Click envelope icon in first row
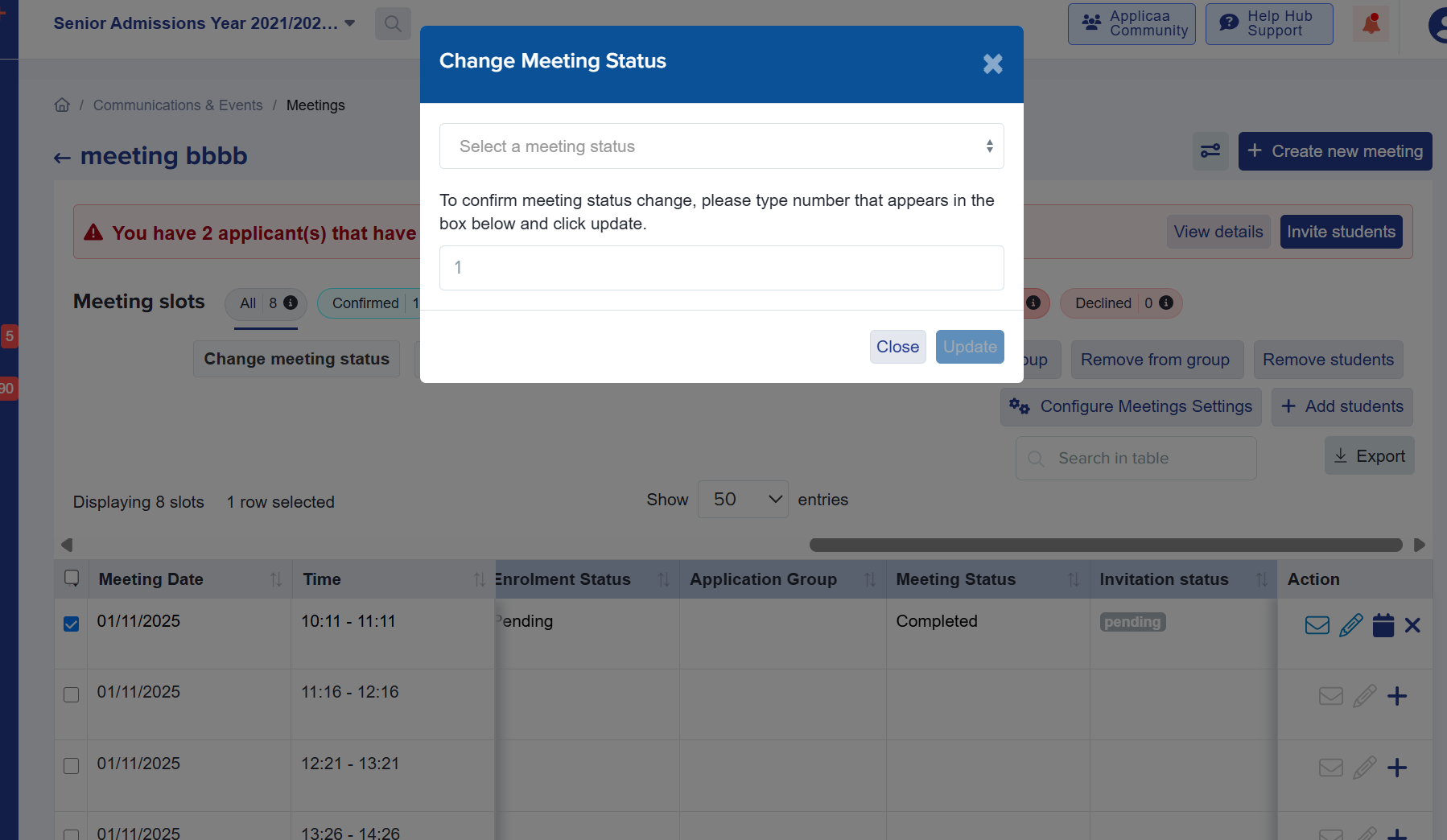 pos(1317,625)
